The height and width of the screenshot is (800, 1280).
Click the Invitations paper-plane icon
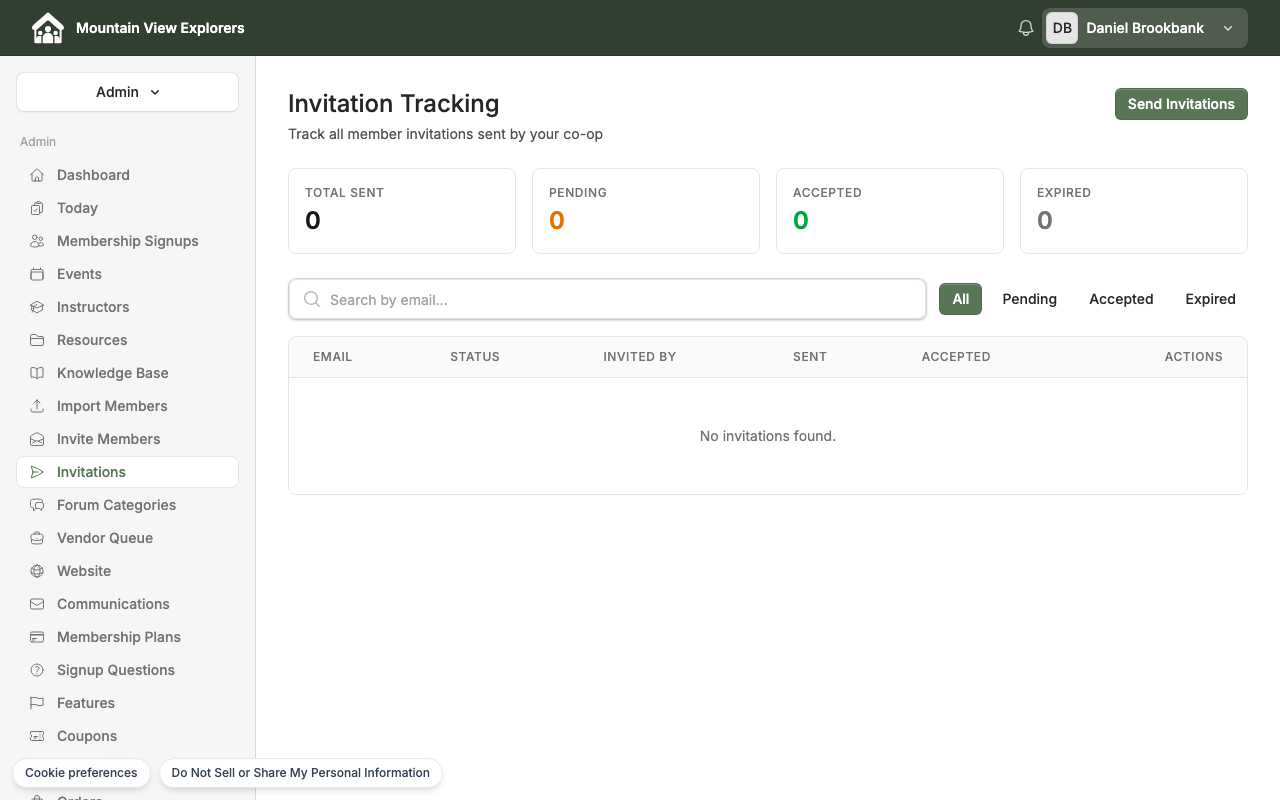point(37,472)
